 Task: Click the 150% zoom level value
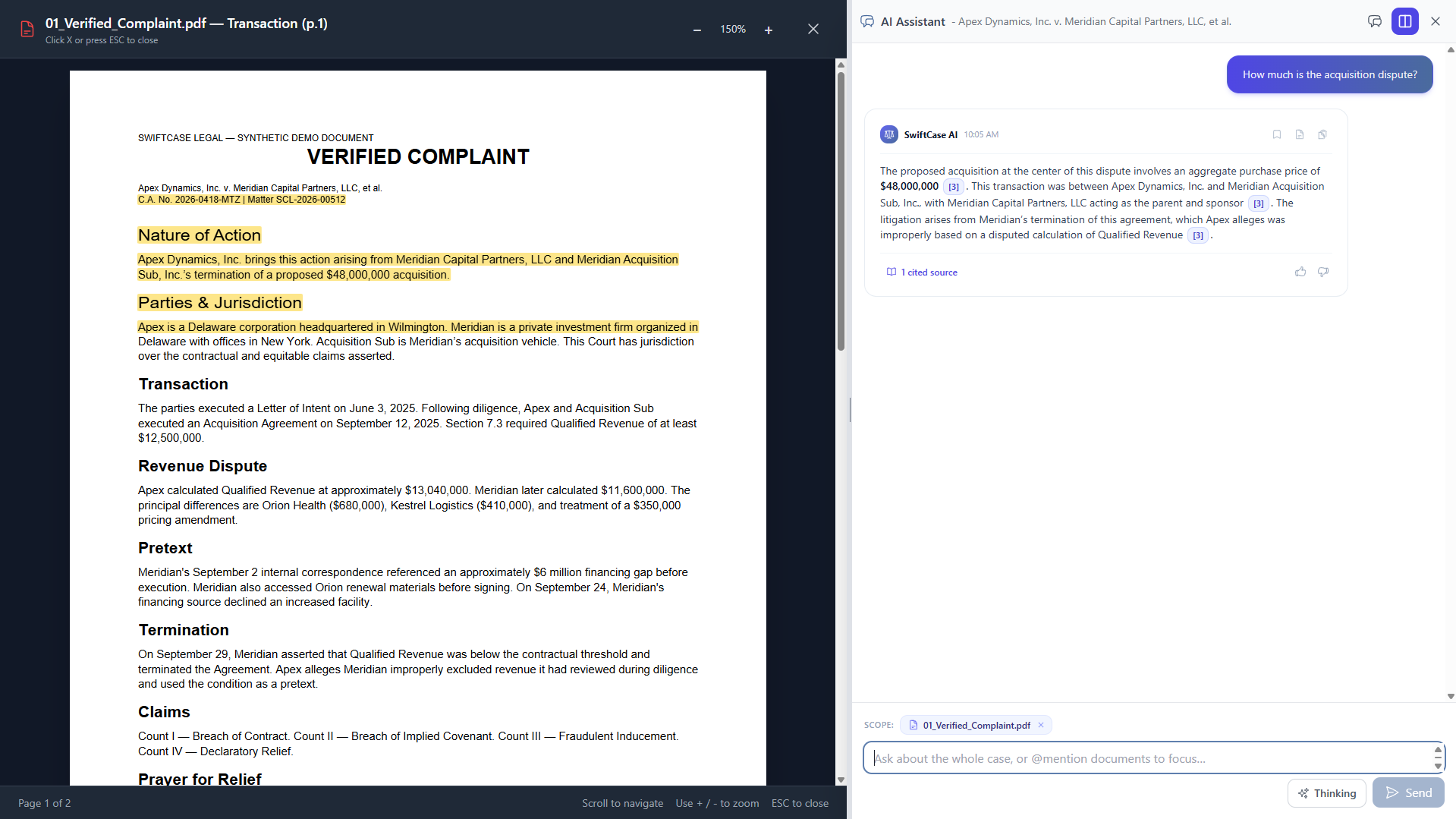[x=732, y=30]
